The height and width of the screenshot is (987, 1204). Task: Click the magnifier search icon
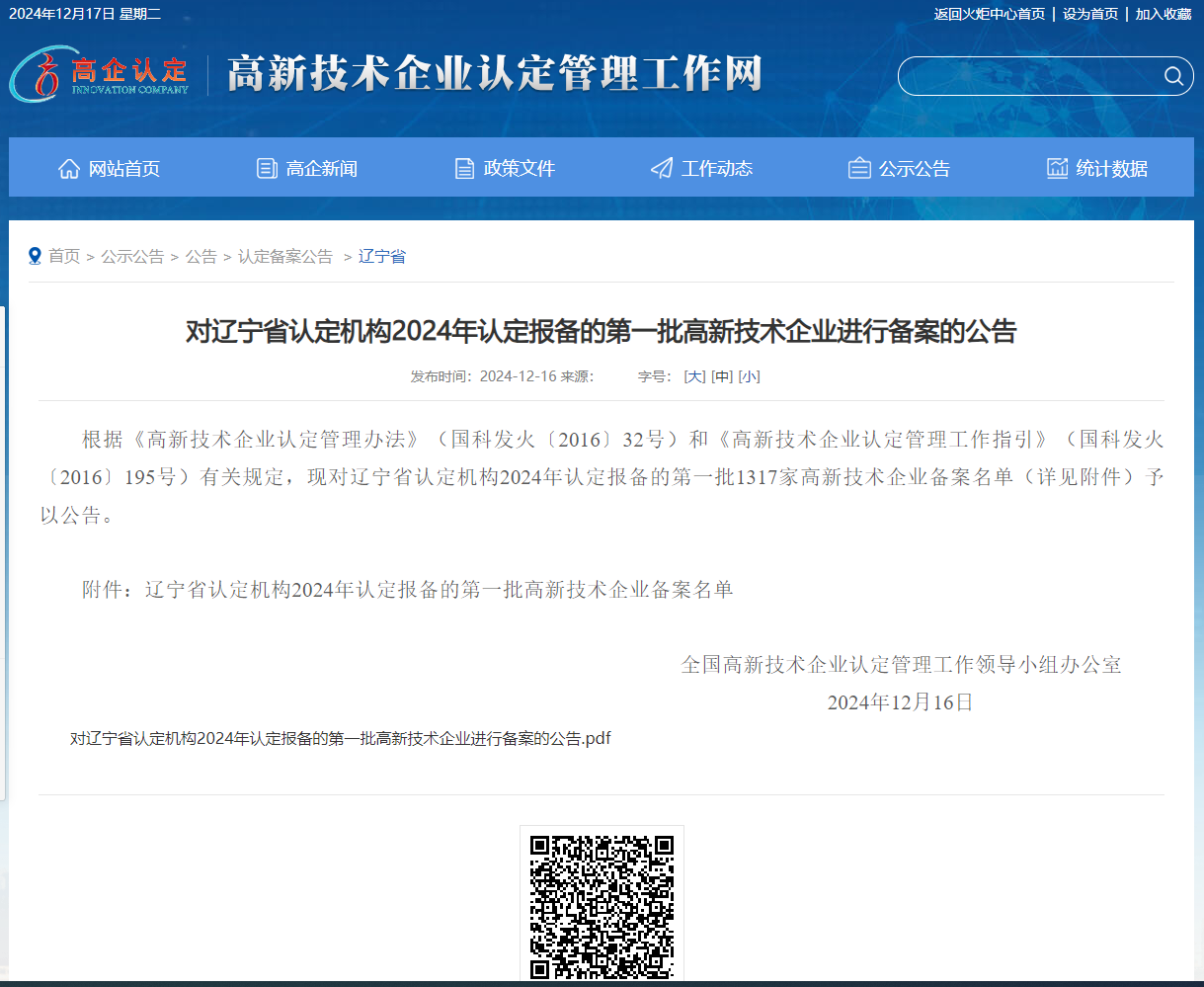[x=1173, y=76]
